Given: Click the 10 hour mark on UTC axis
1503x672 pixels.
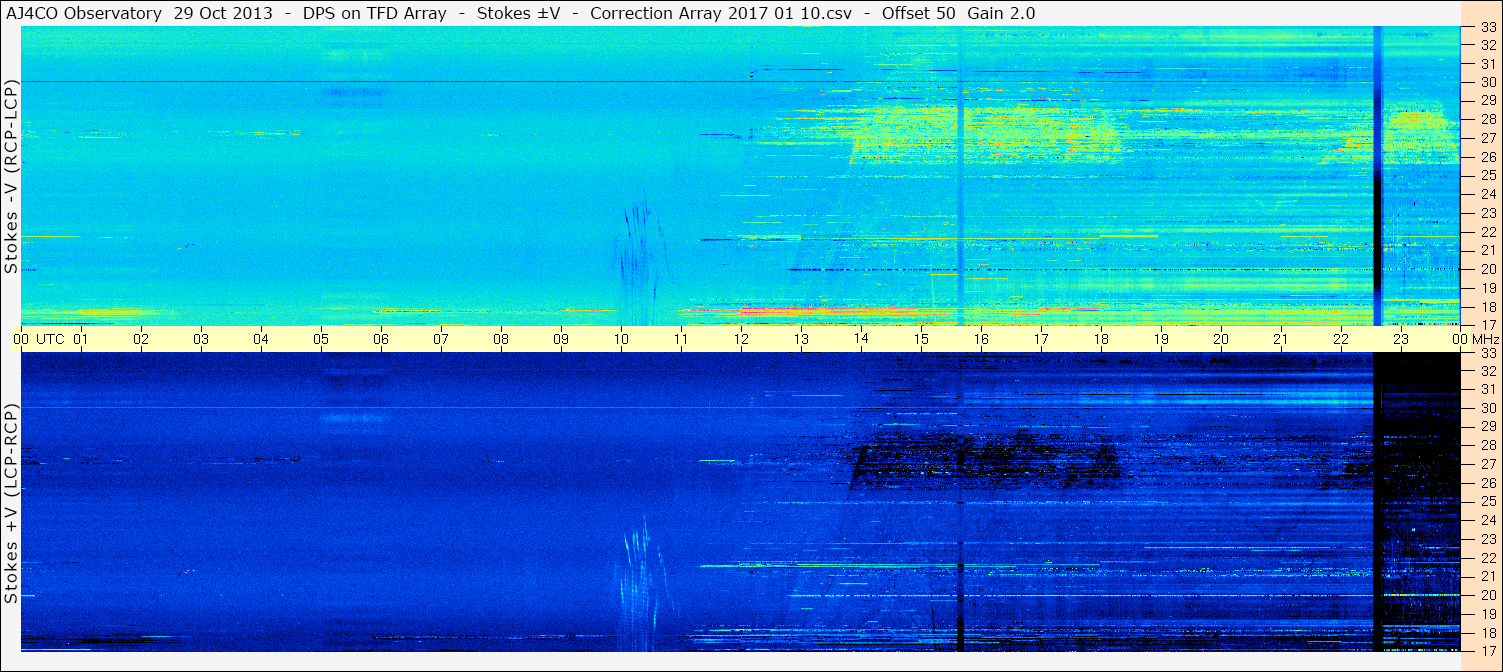Looking at the screenshot, I should tap(621, 339).
